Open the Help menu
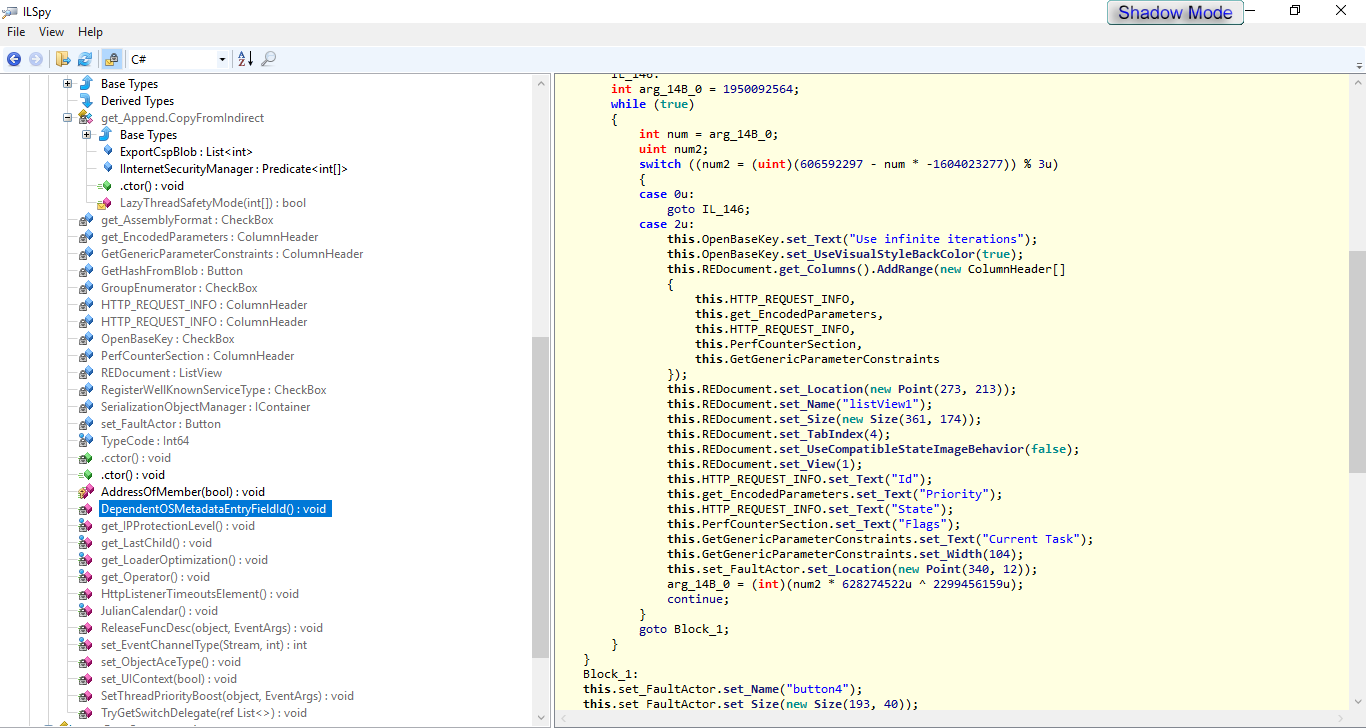The width and height of the screenshot is (1366, 728). coord(90,32)
